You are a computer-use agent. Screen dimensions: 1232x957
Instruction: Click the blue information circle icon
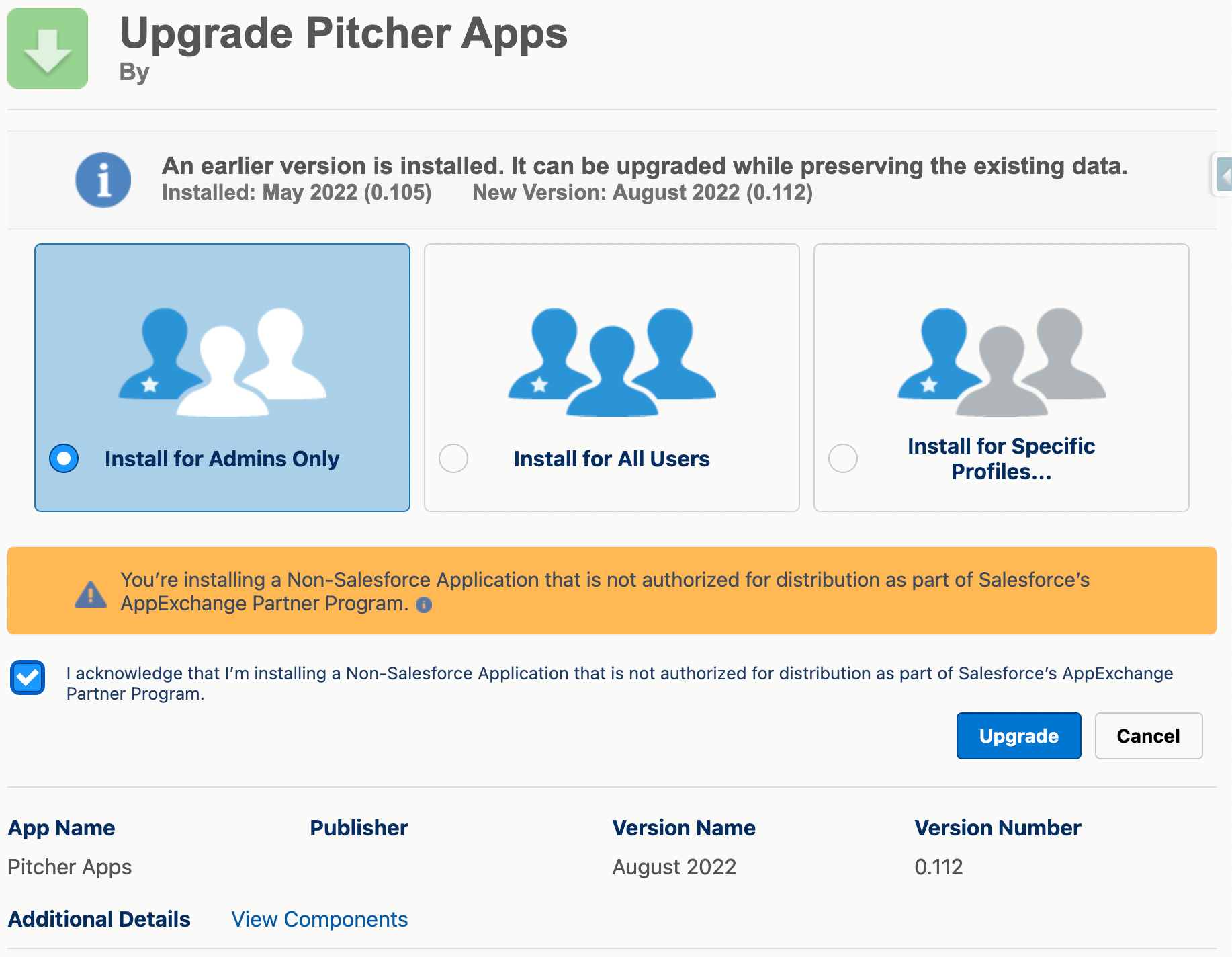pyautogui.click(x=103, y=180)
